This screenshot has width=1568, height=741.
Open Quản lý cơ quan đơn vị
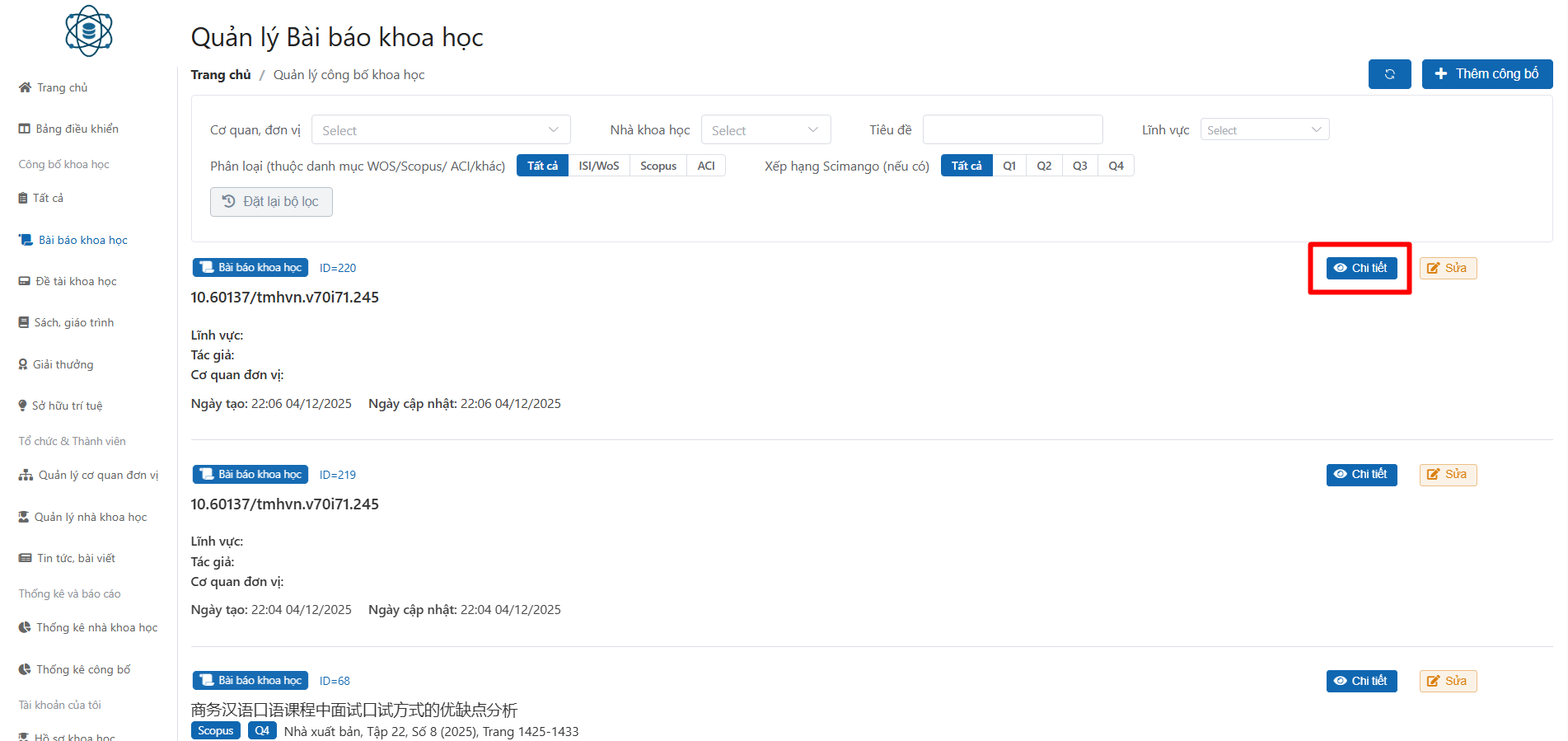[98, 475]
